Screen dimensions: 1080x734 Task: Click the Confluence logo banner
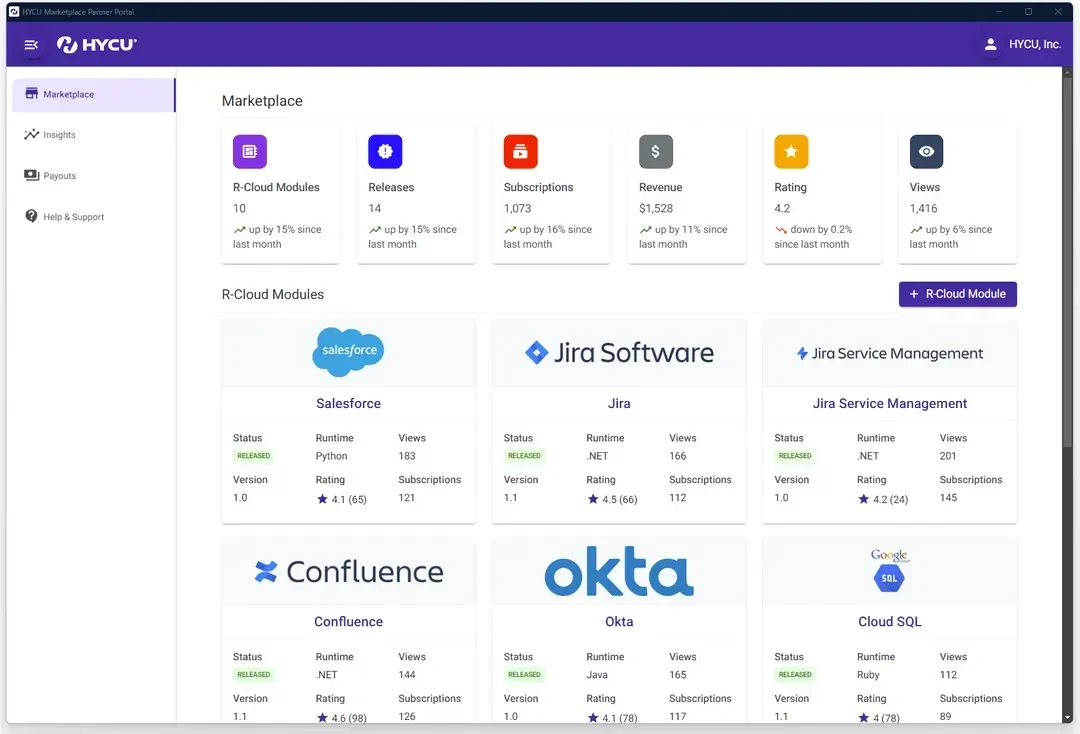[349, 572]
